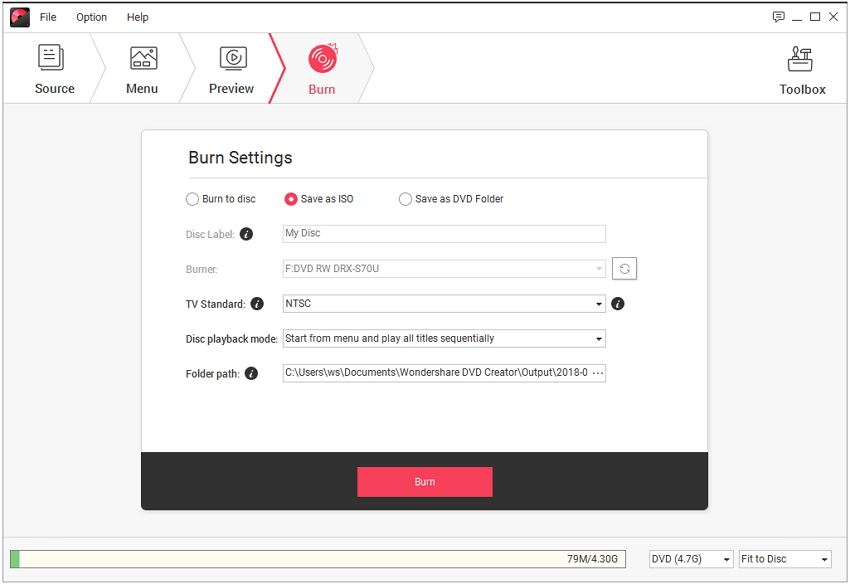
Task: Click the Folder path info icon
Action: point(251,374)
